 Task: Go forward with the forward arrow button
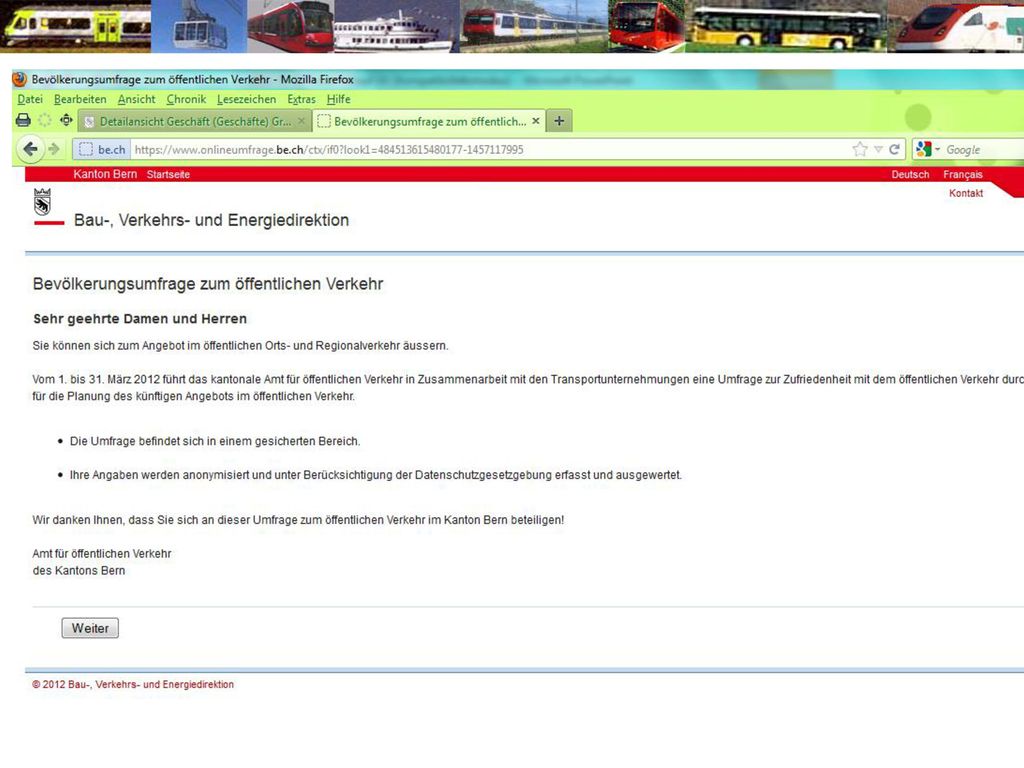54,149
